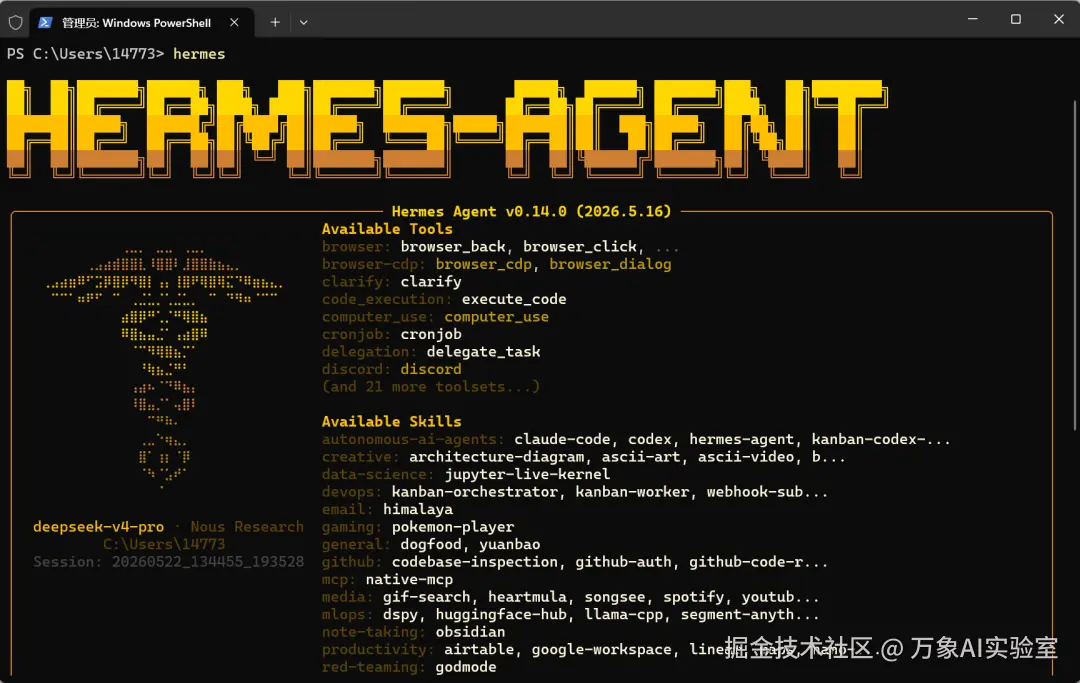Click 'ascii-video' skill name
This screenshot has height=683, width=1080.
[745, 456]
